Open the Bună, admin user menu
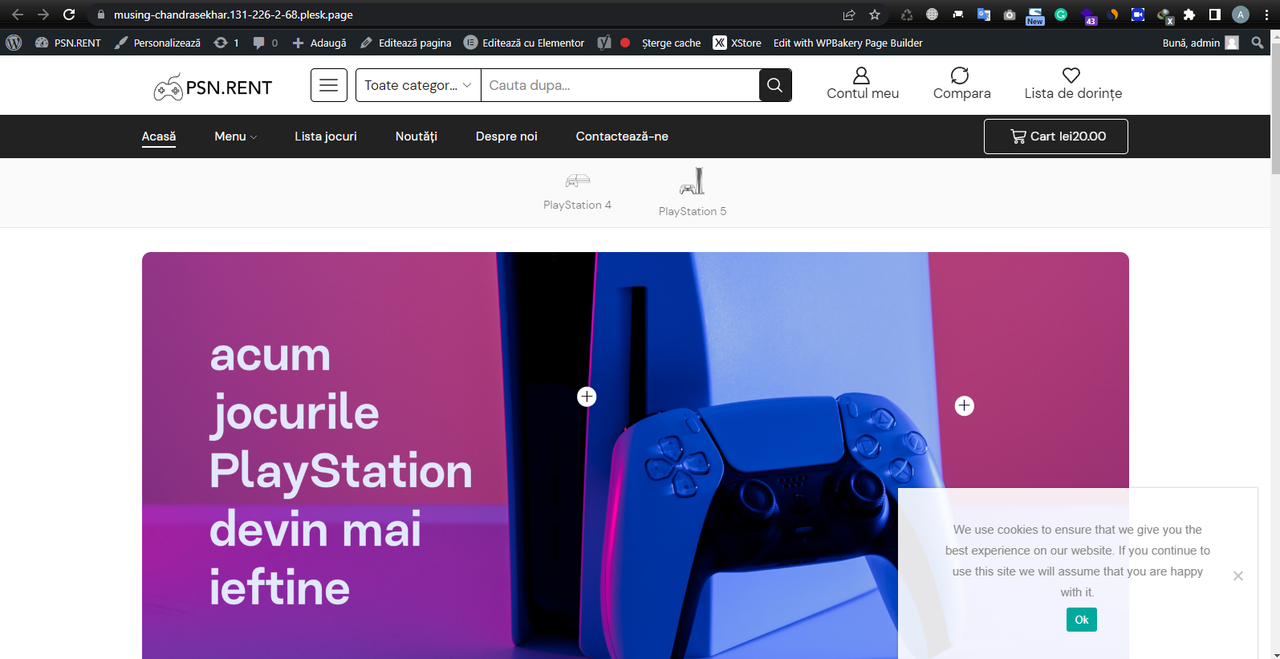 pyautogui.click(x=1201, y=43)
